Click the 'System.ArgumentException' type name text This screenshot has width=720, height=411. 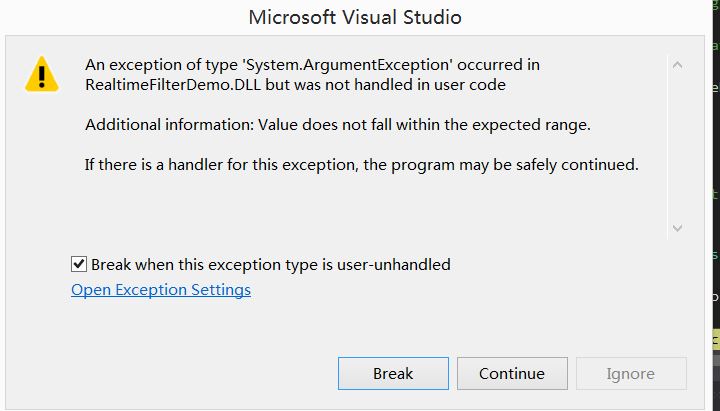[348, 65]
